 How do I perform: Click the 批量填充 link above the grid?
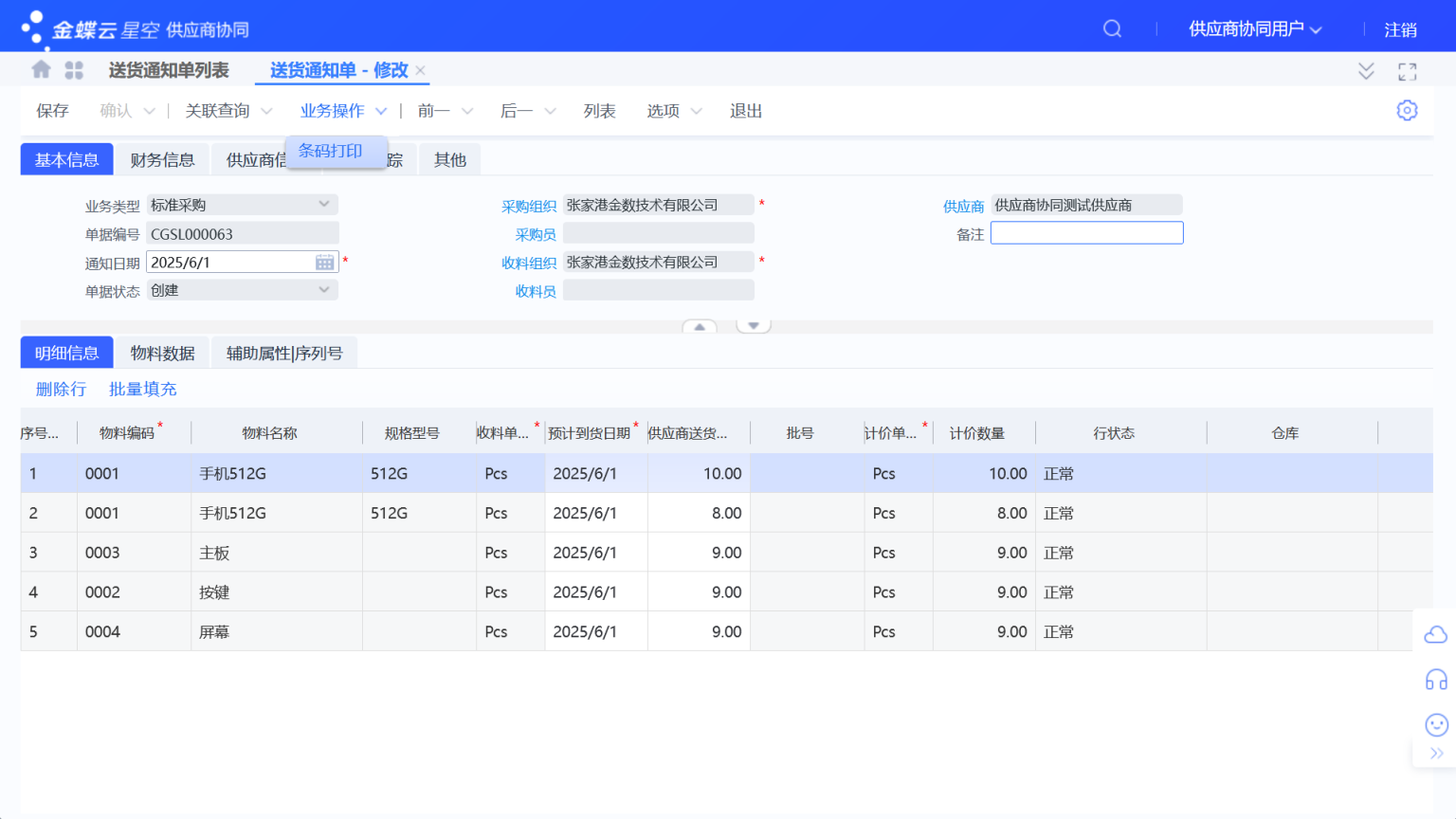143,389
